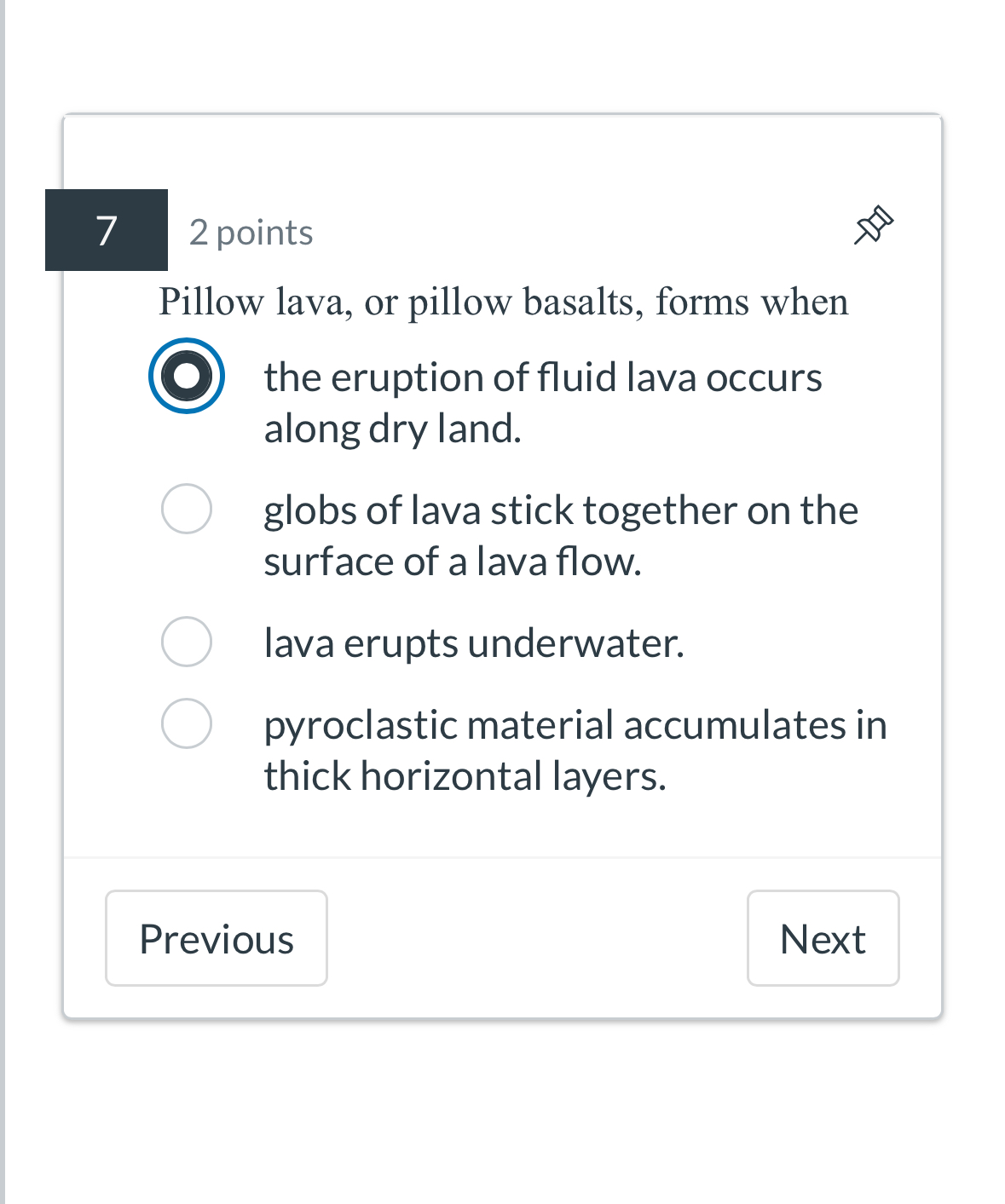Click the dark box showing number 7
The height and width of the screenshot is (1204, 1005).
(106, 229)
